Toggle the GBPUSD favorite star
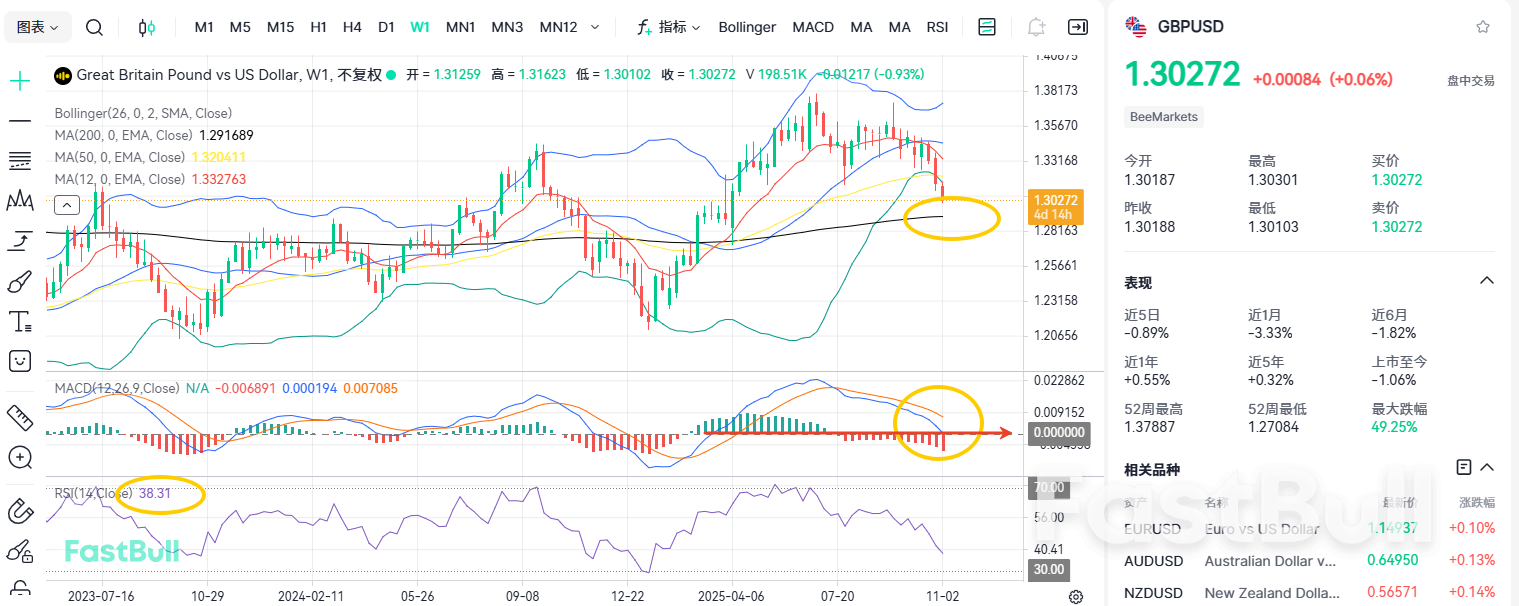Screen dimensions: 1519x606 point(1483,26)
